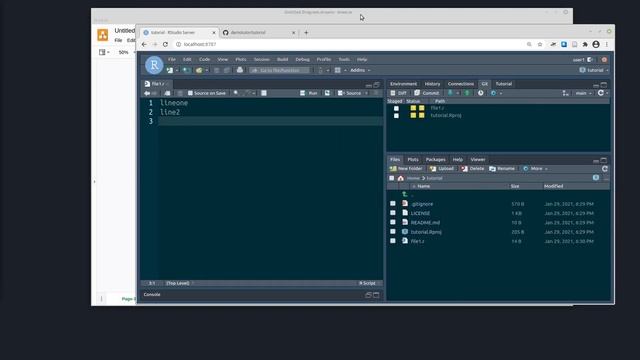The height and width of the screenshot is (360, 640).
Task: Expand the More dropdown in Files pane
Action: (535, 169)
